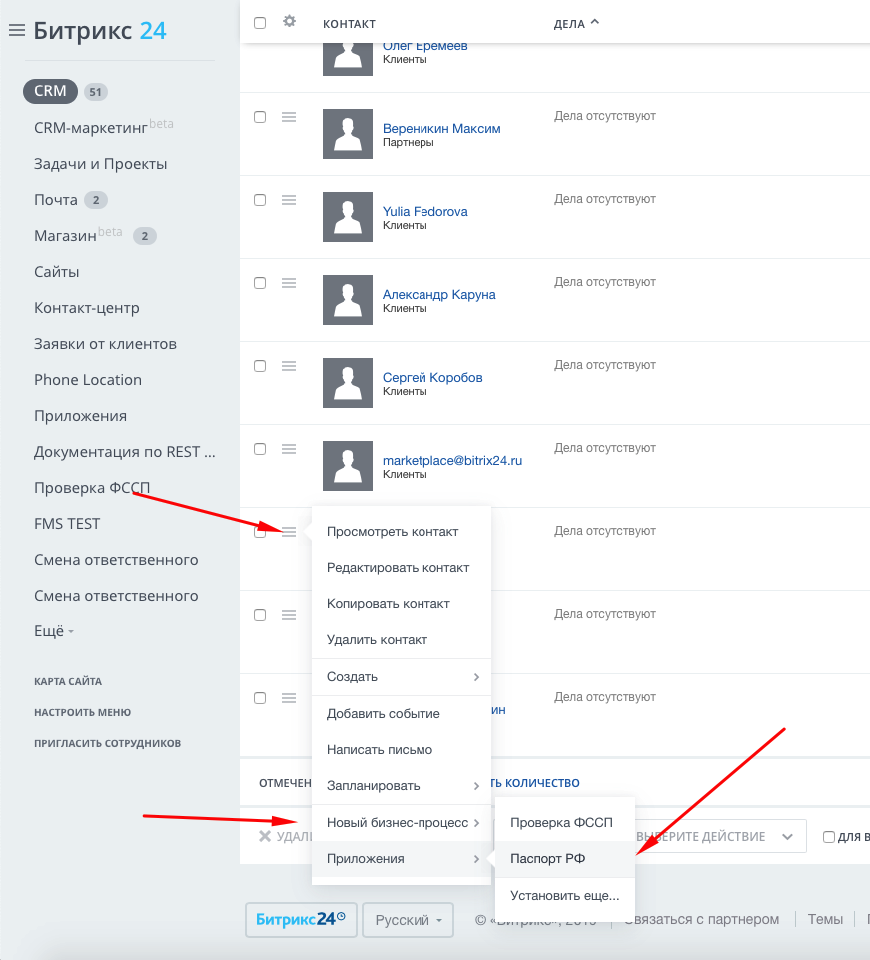Click avatar of Александр Каруна
870x960 pixels.
point(348,299)
